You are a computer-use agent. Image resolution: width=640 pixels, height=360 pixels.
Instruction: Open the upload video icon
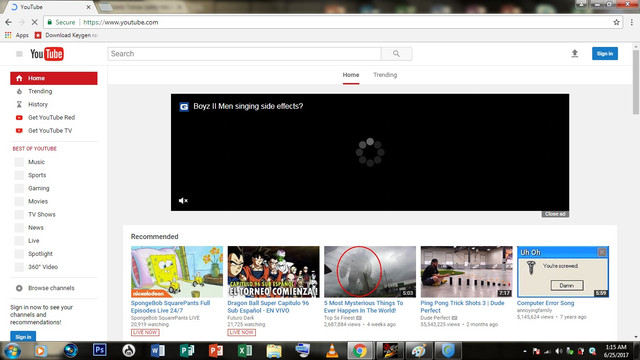(x=575, y=53)
